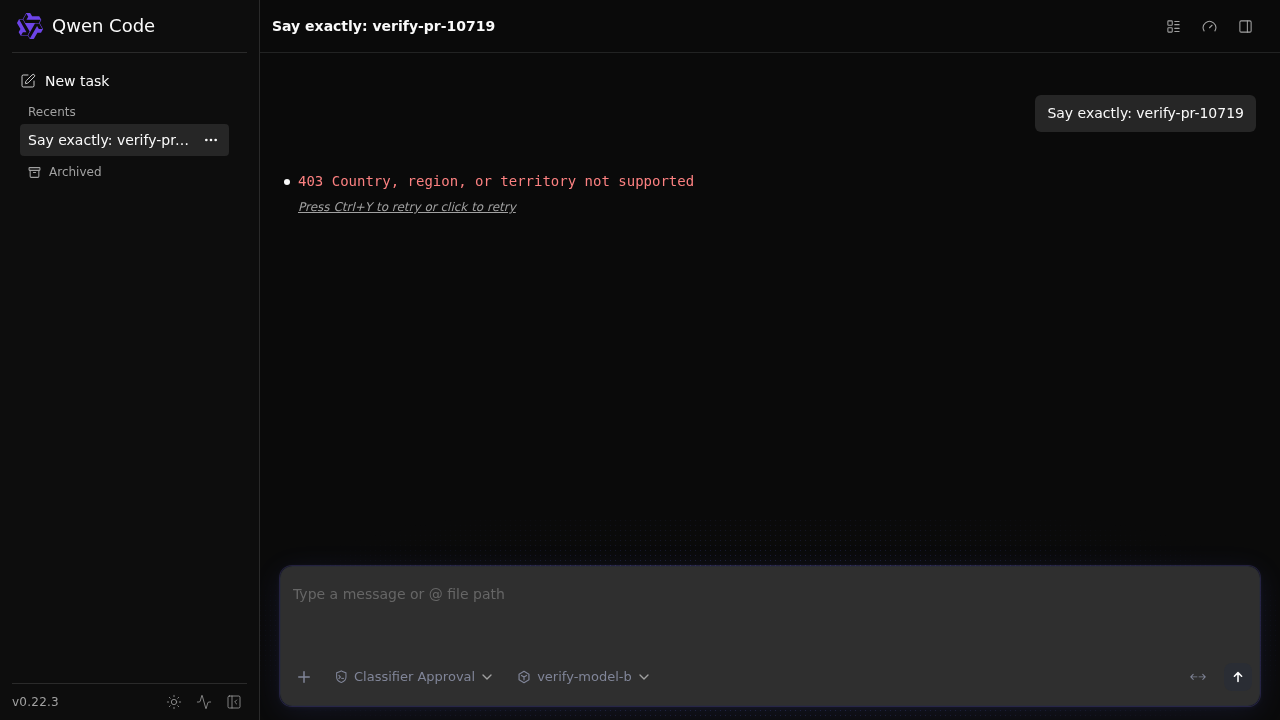
Task: Open the Classifier Approval dropdown
Action: pos(414,677)
